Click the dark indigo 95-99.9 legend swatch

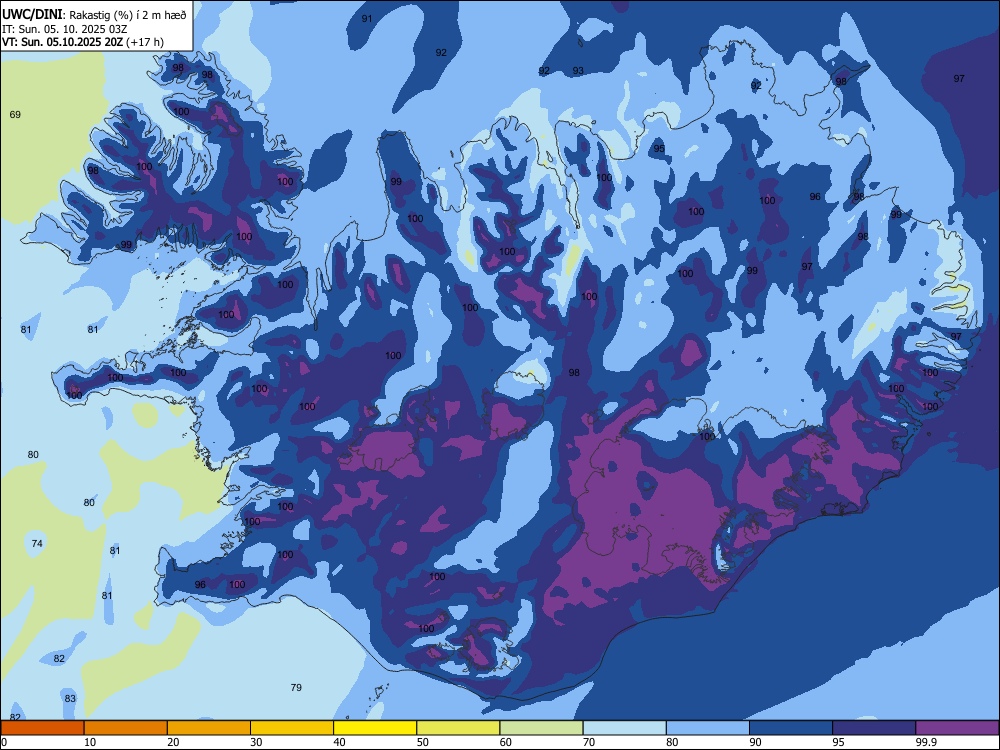[x=874, y=728]
